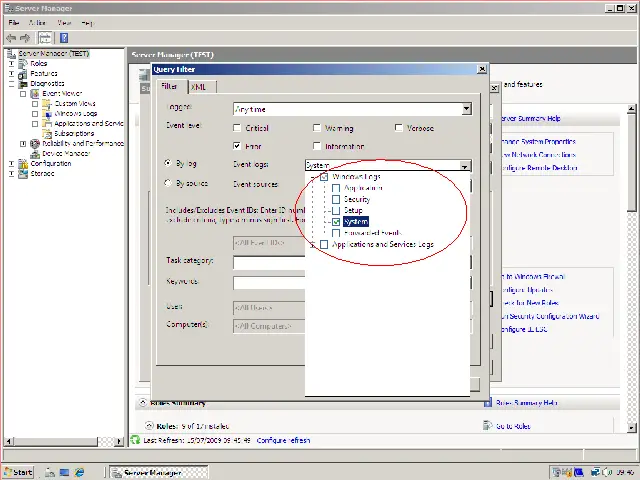Click the Server Manager taskbar button

coord(159,472)
